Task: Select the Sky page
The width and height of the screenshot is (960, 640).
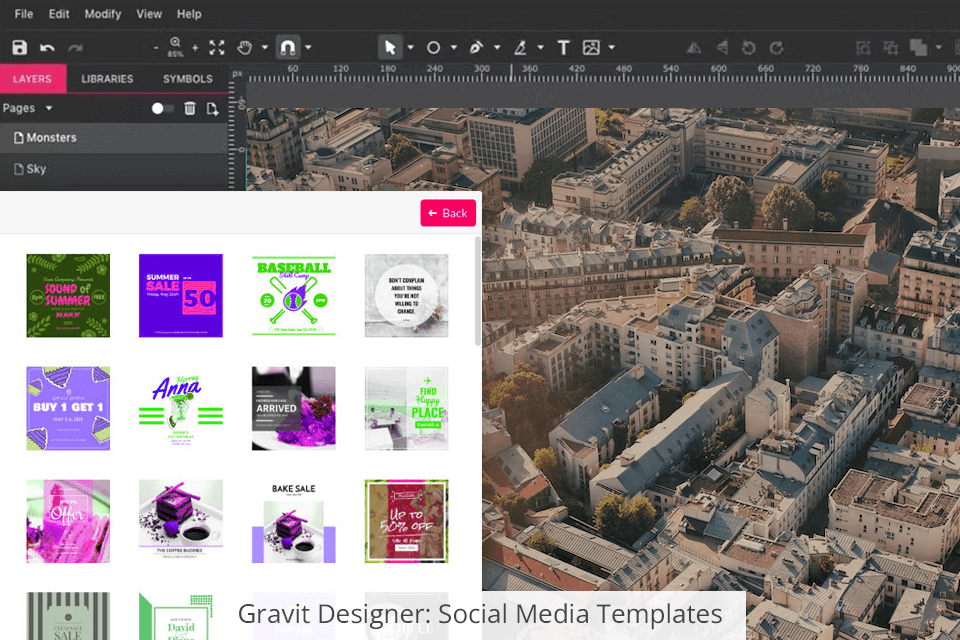Action: click(114, 169)
